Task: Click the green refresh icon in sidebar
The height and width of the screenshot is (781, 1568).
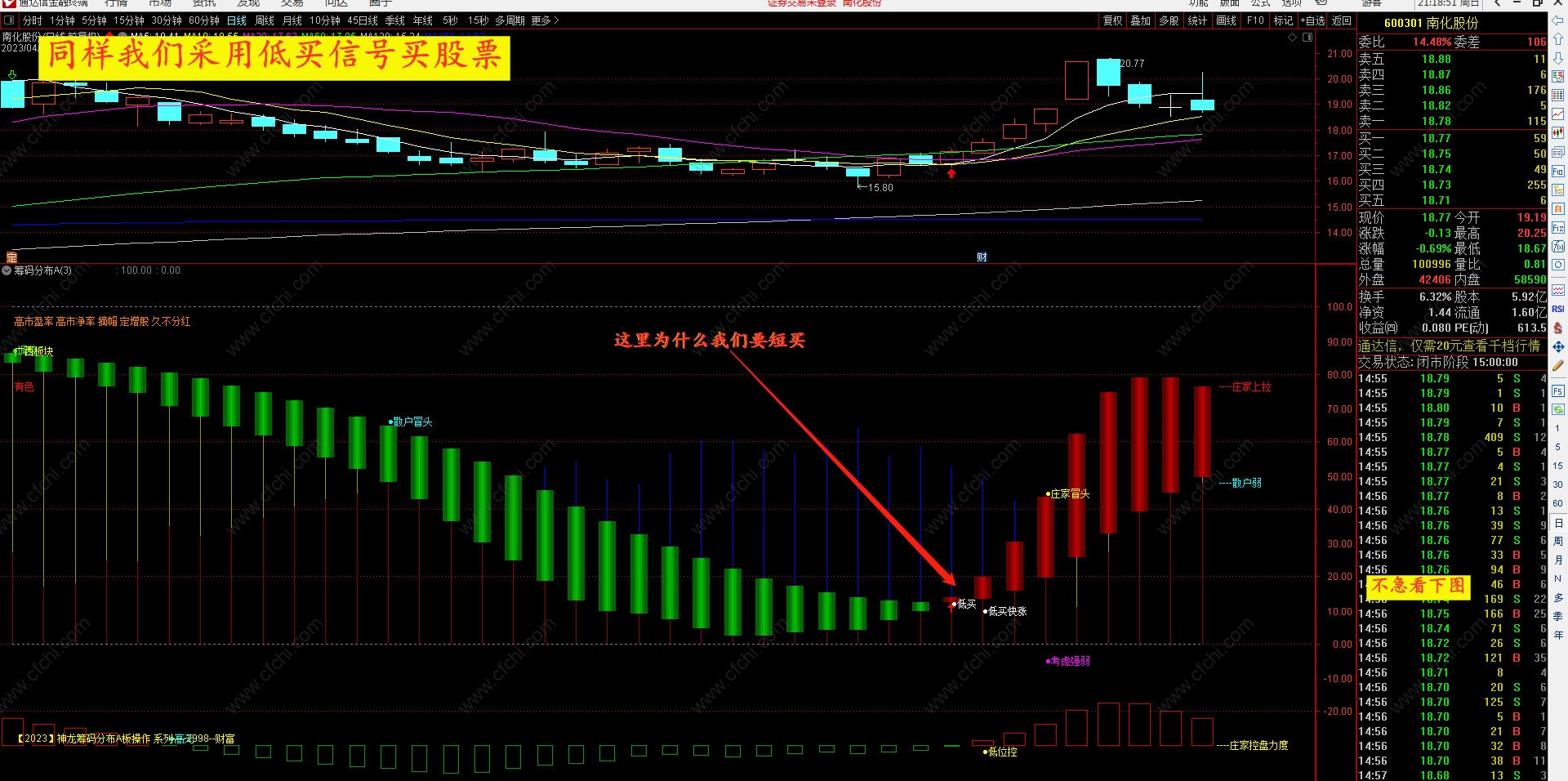Action: [x=1557, y=409]
